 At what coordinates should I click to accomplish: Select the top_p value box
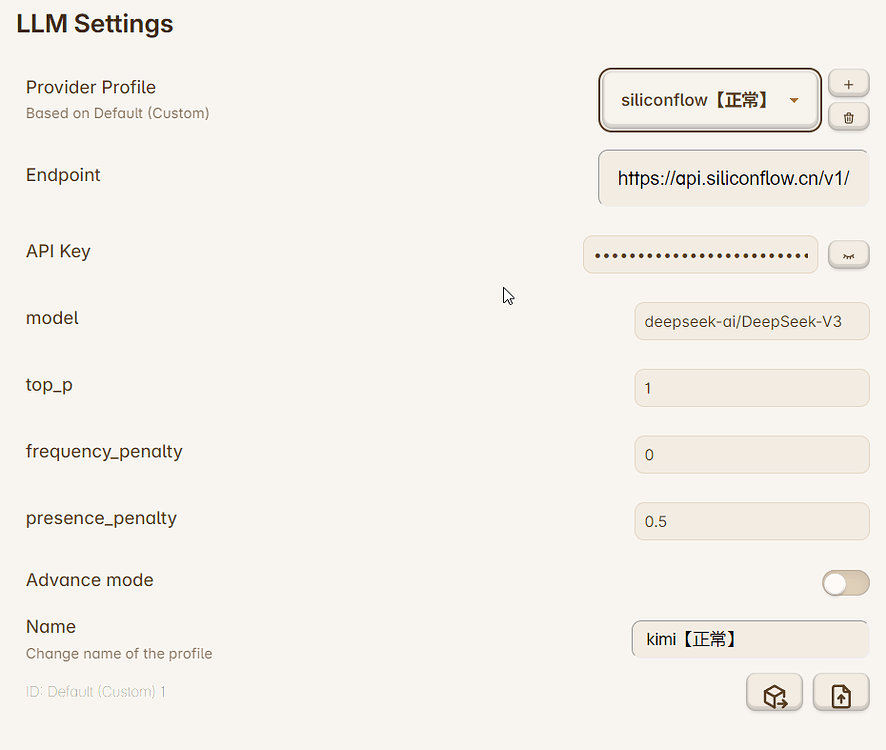click(x=751, y=388)
